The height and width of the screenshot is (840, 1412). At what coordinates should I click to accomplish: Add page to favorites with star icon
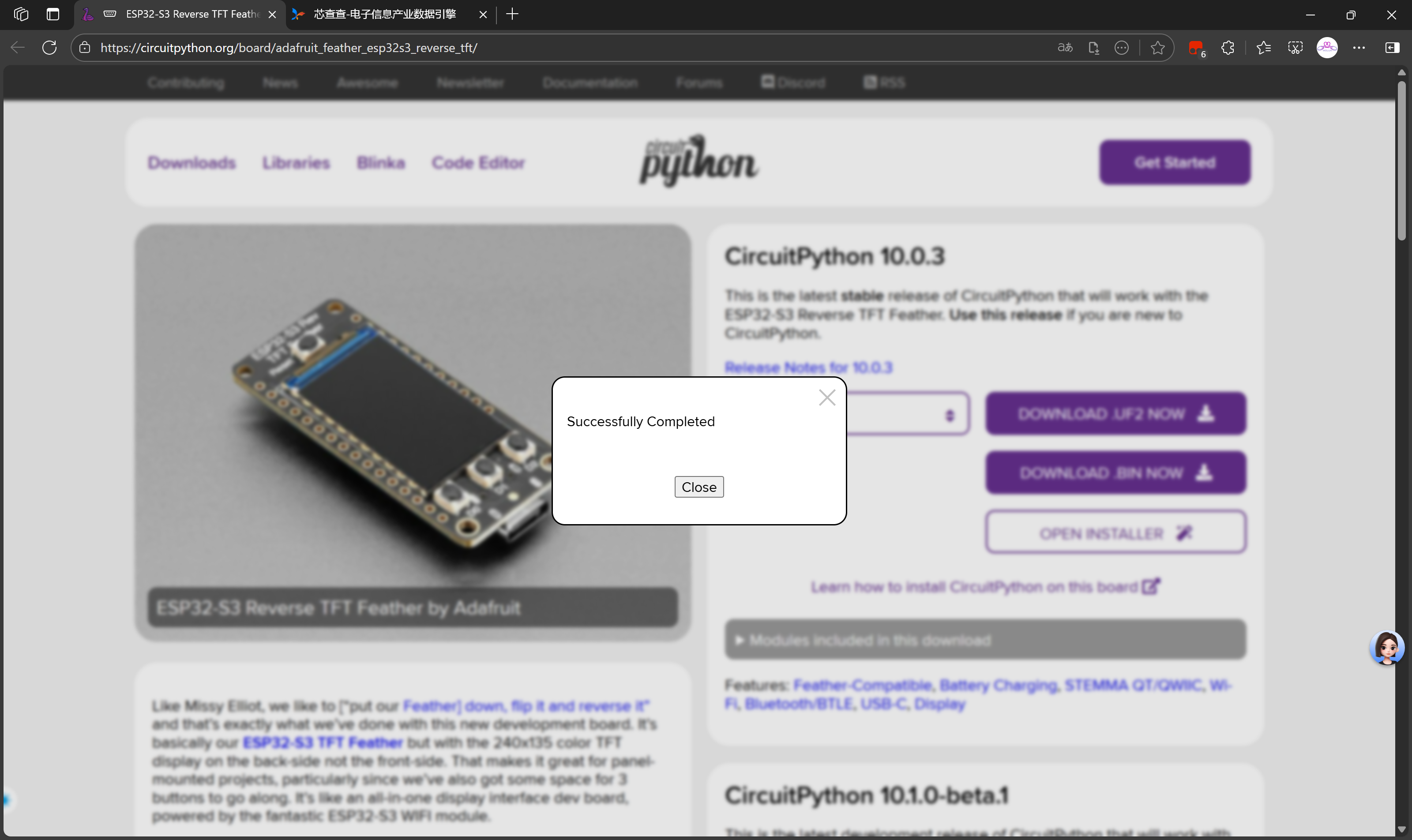click(1157, 48)
